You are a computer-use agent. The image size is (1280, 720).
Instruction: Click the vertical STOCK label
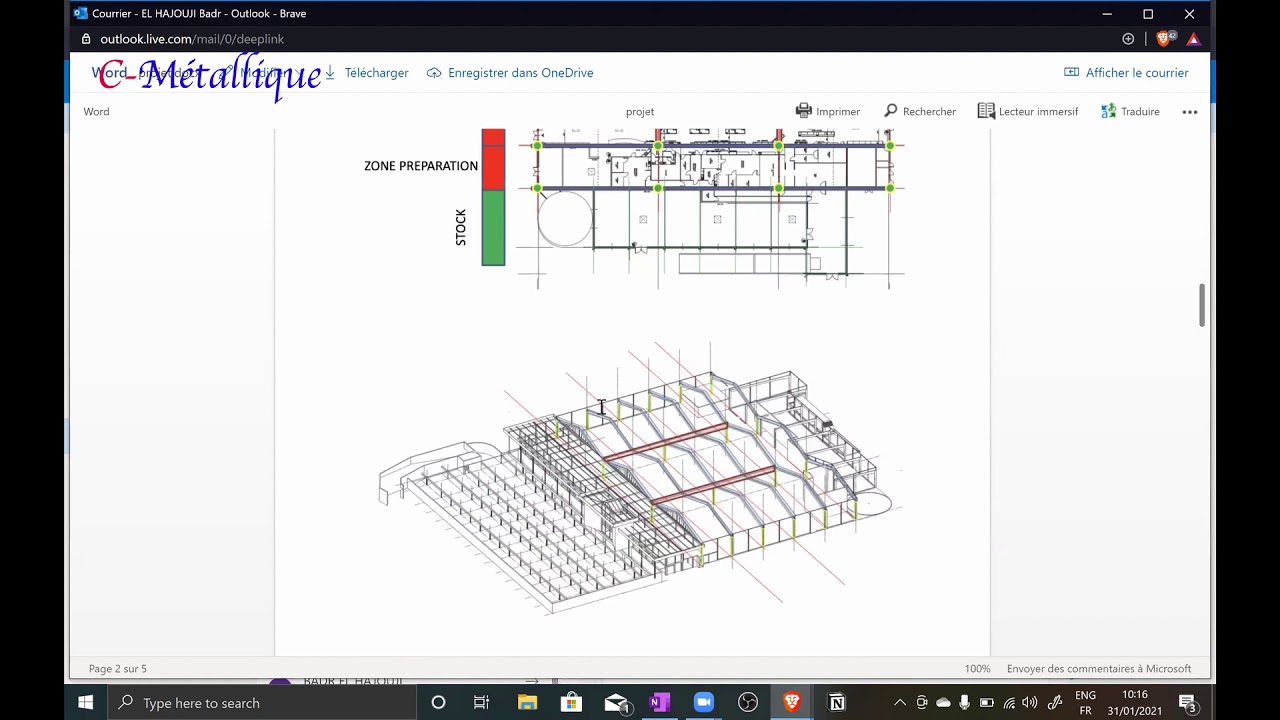[x=461, y=227]
